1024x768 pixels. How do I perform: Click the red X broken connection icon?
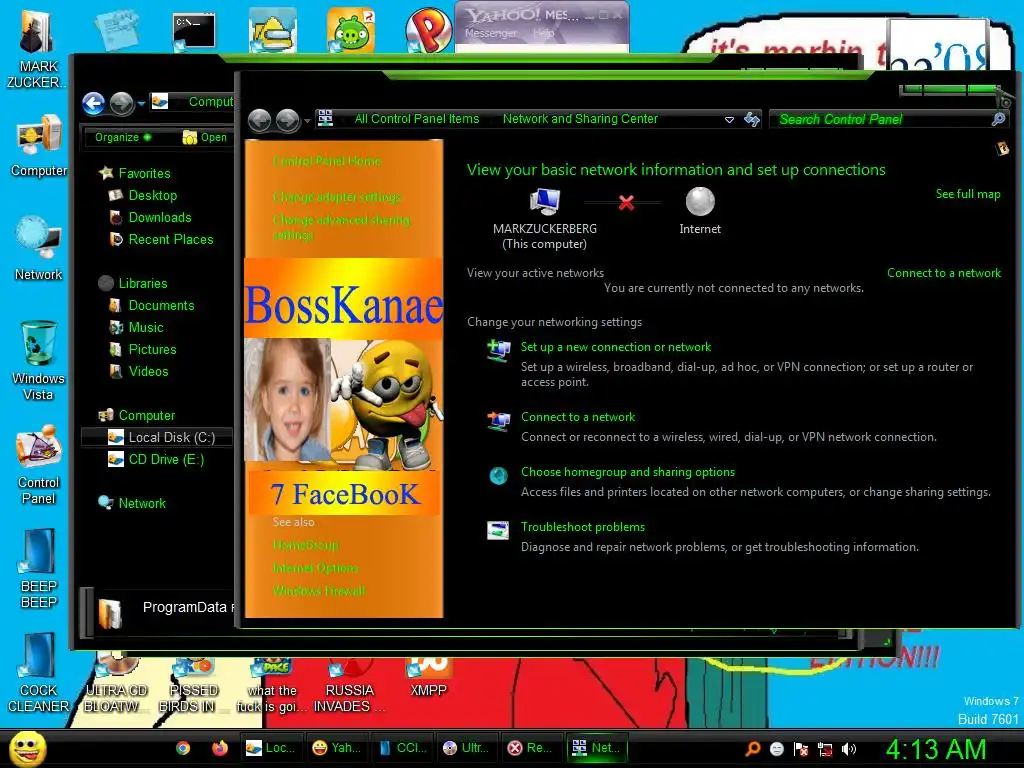[x=626, y=203]
